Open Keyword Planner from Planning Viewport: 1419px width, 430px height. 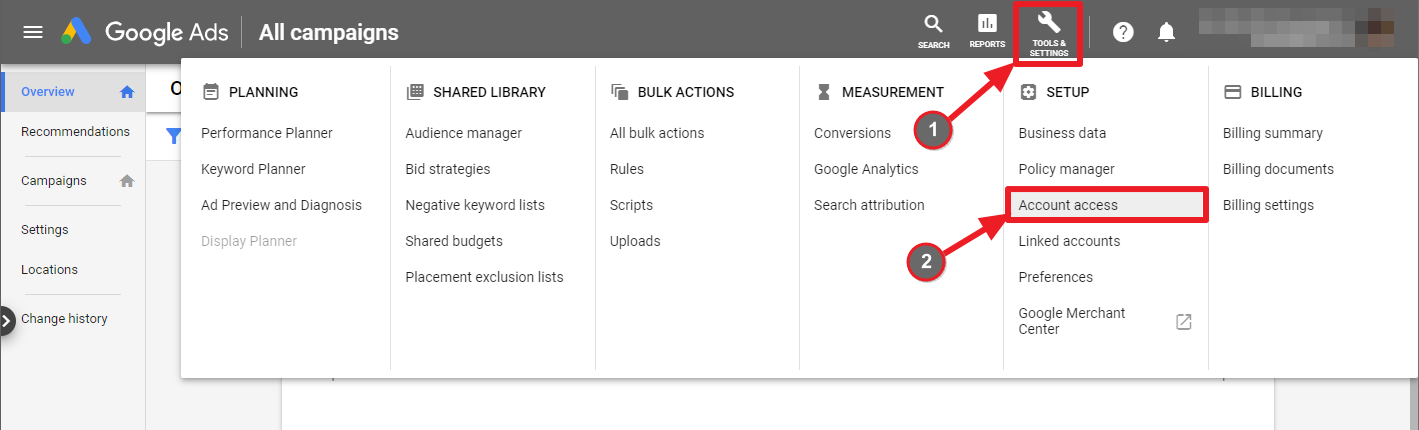[x=253, y=169]
